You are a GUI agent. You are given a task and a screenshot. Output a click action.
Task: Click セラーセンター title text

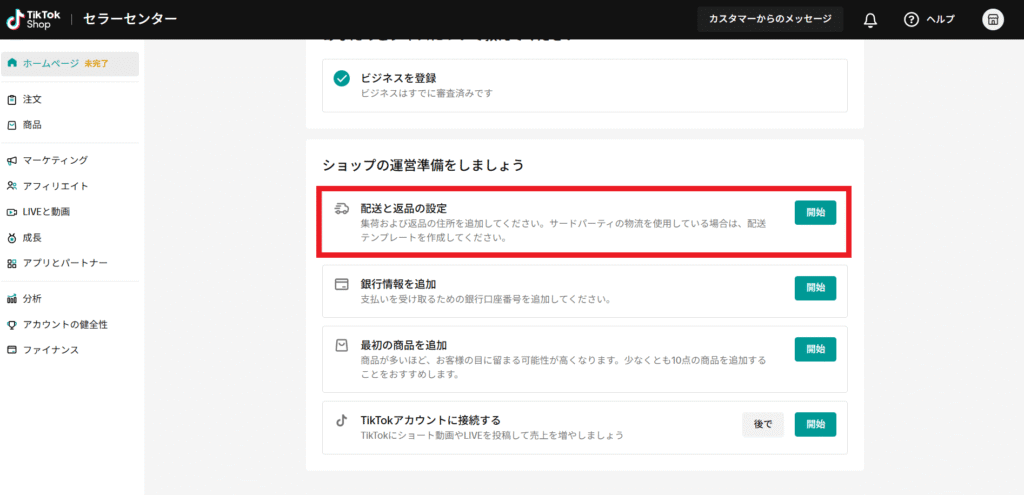click(x=130, y=19)
